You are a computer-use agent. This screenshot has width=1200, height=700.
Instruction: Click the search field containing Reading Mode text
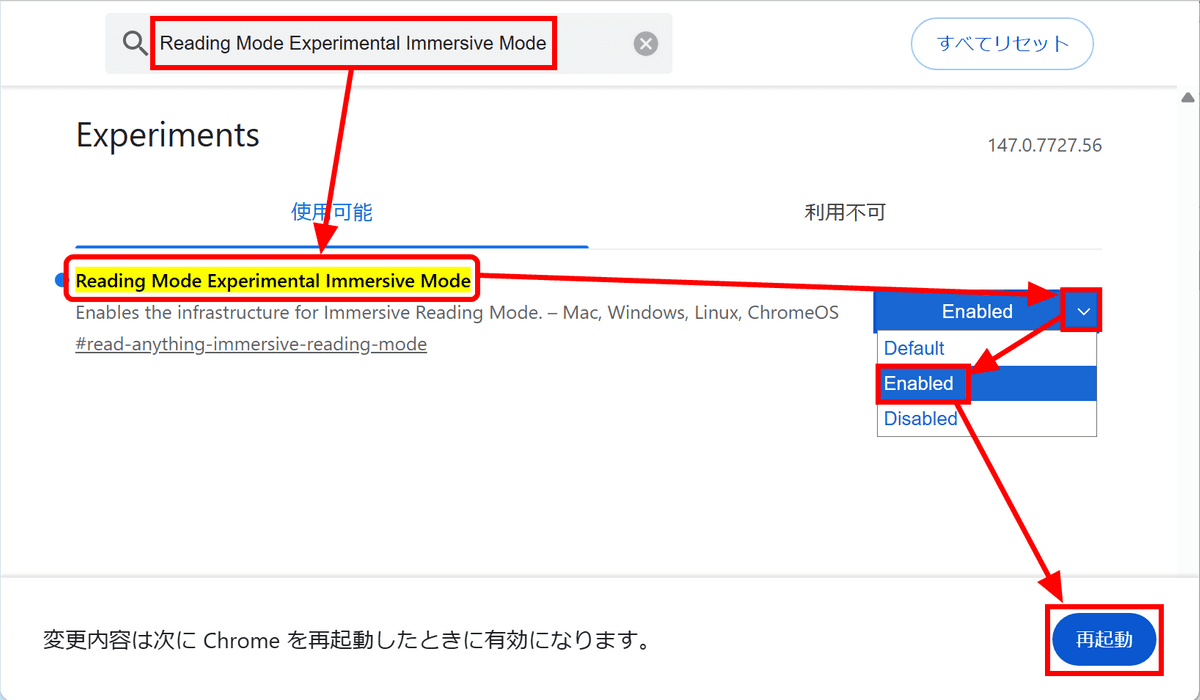coord(389,43)
